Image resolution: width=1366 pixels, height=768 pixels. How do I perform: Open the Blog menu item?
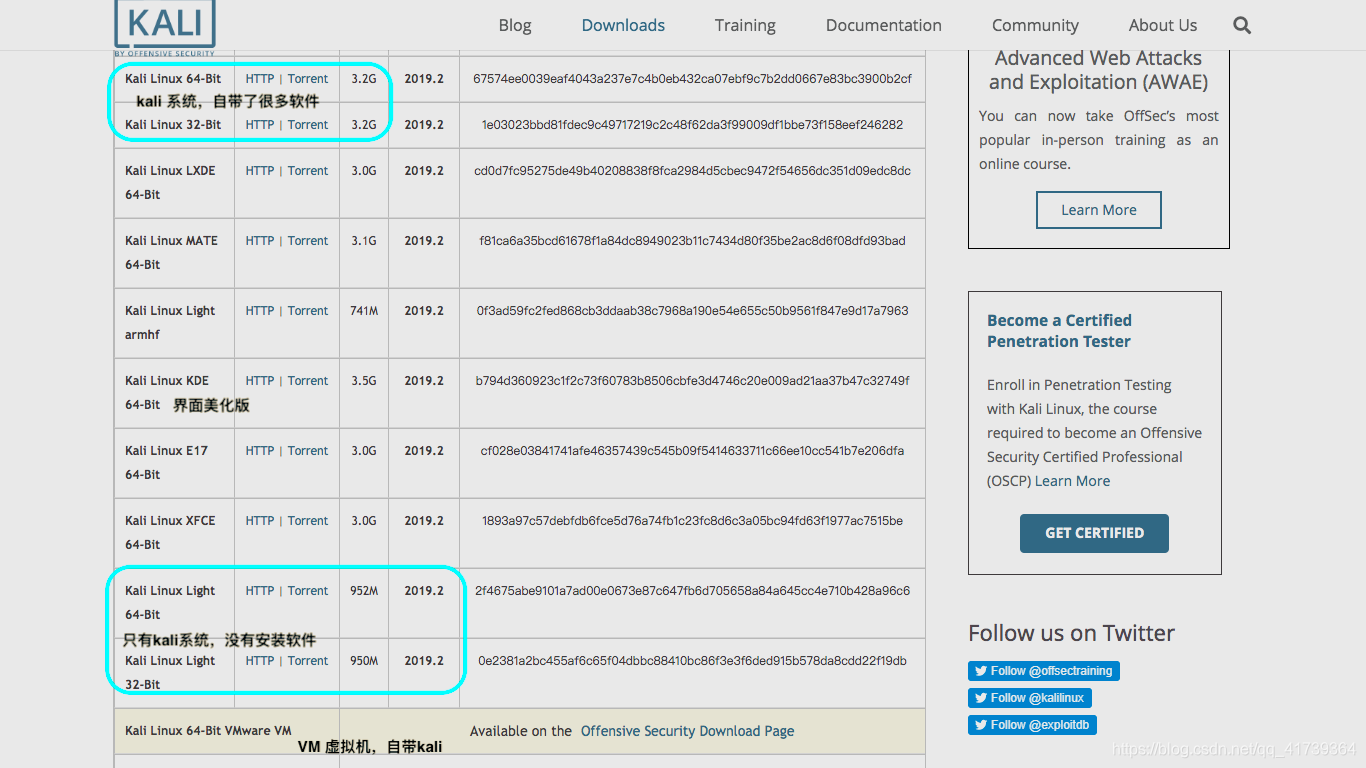pos(515,25)
